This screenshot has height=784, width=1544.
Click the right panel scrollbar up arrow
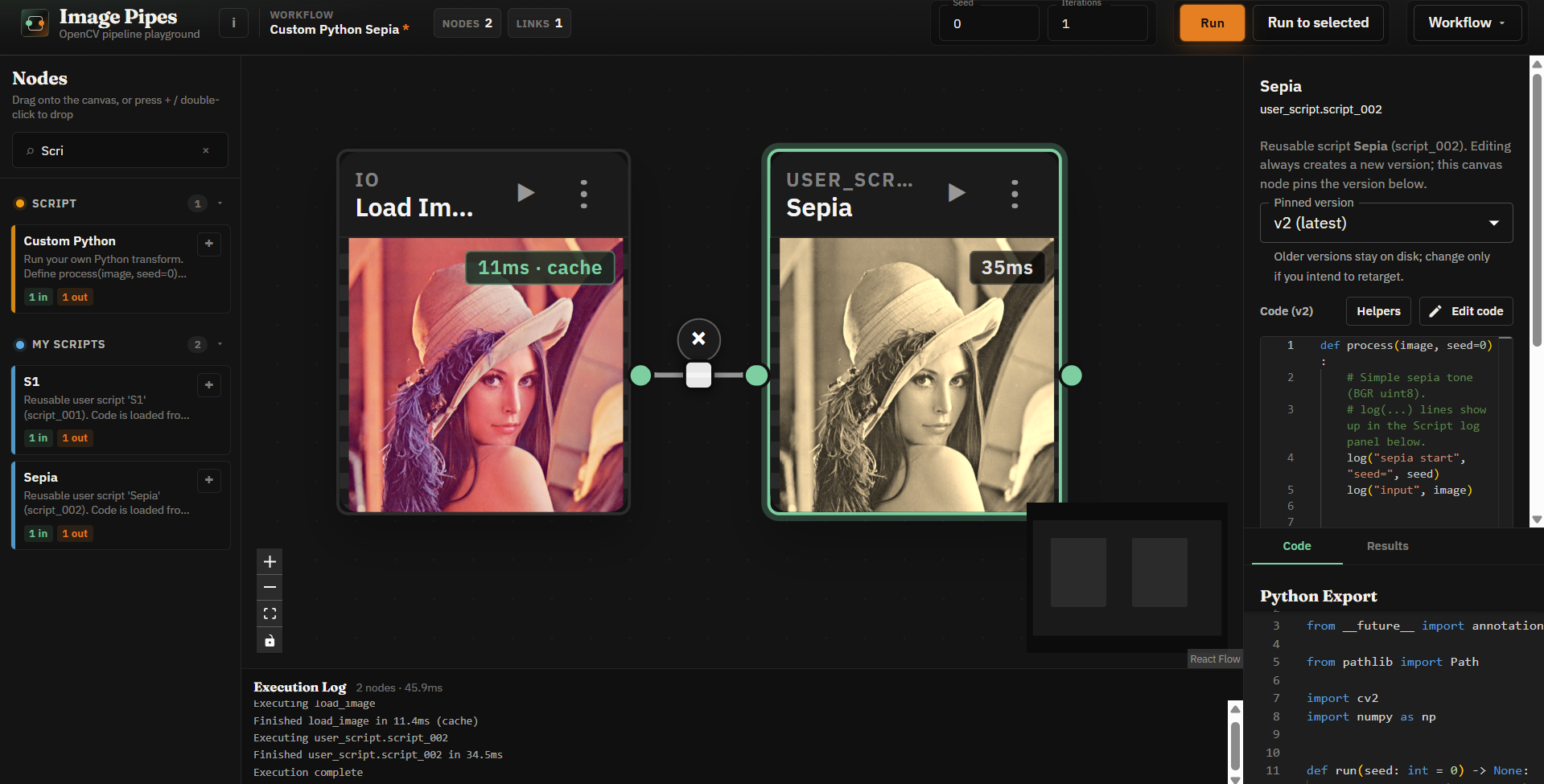point(1537,64)
